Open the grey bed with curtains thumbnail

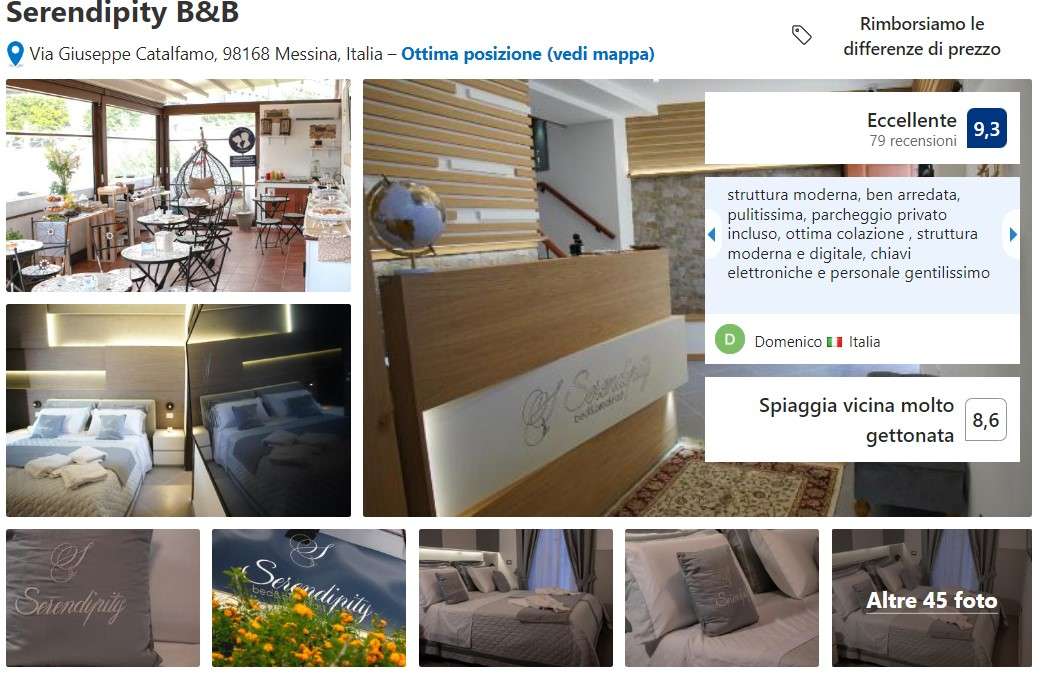point(516,598)
